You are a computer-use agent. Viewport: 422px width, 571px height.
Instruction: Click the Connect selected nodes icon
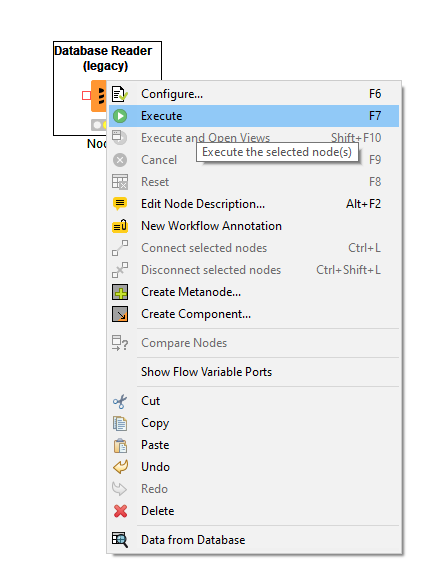tap(120, 248)
